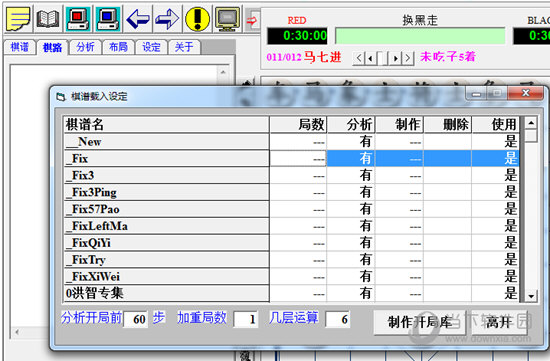
Task: Open the 布局 tab
Action: [x=118, y=47]
